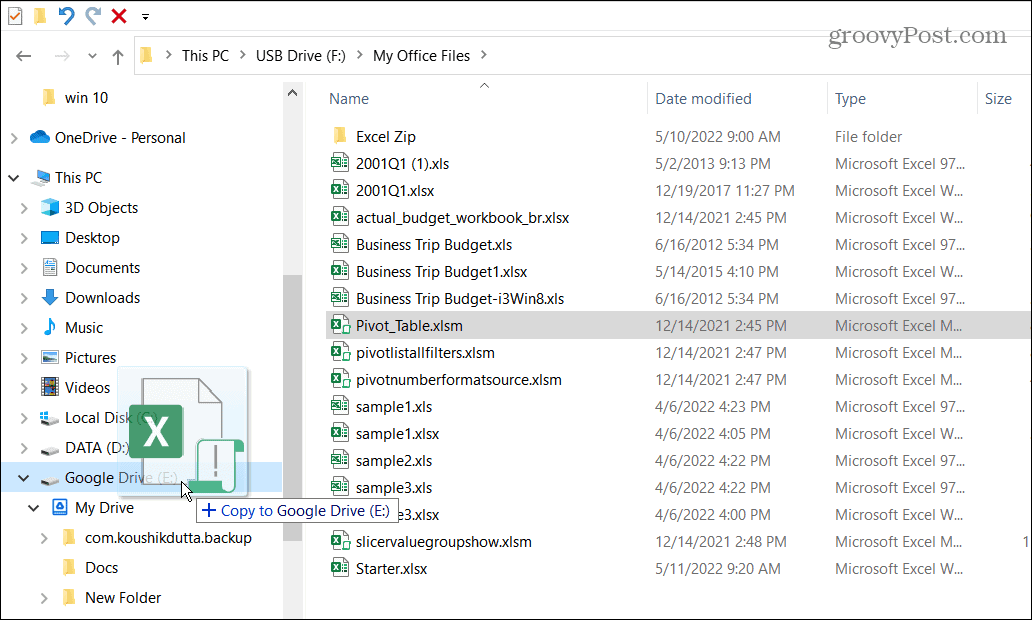Select the Starter.xlsx Excel file

[x=394, y=568]
